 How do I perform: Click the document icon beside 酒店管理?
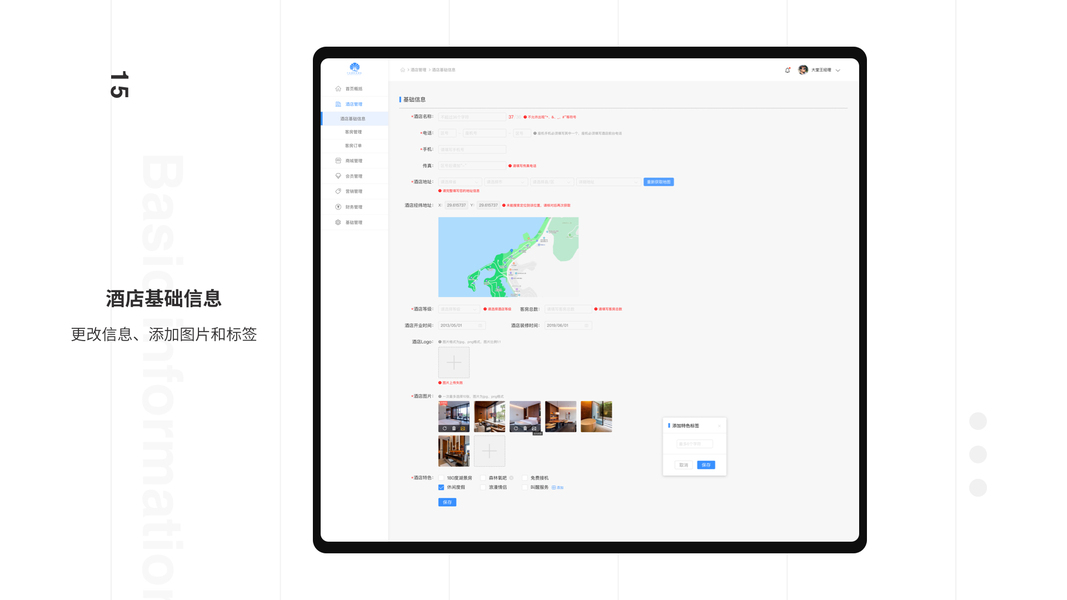(x=338, y=104)
